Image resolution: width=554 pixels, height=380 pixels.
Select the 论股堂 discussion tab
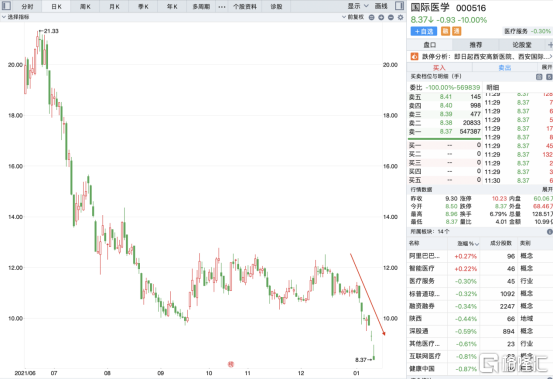(522, 45)
